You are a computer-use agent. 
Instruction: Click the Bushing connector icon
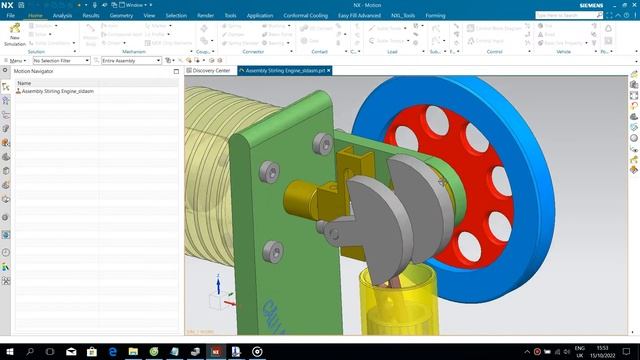point(265,26)
